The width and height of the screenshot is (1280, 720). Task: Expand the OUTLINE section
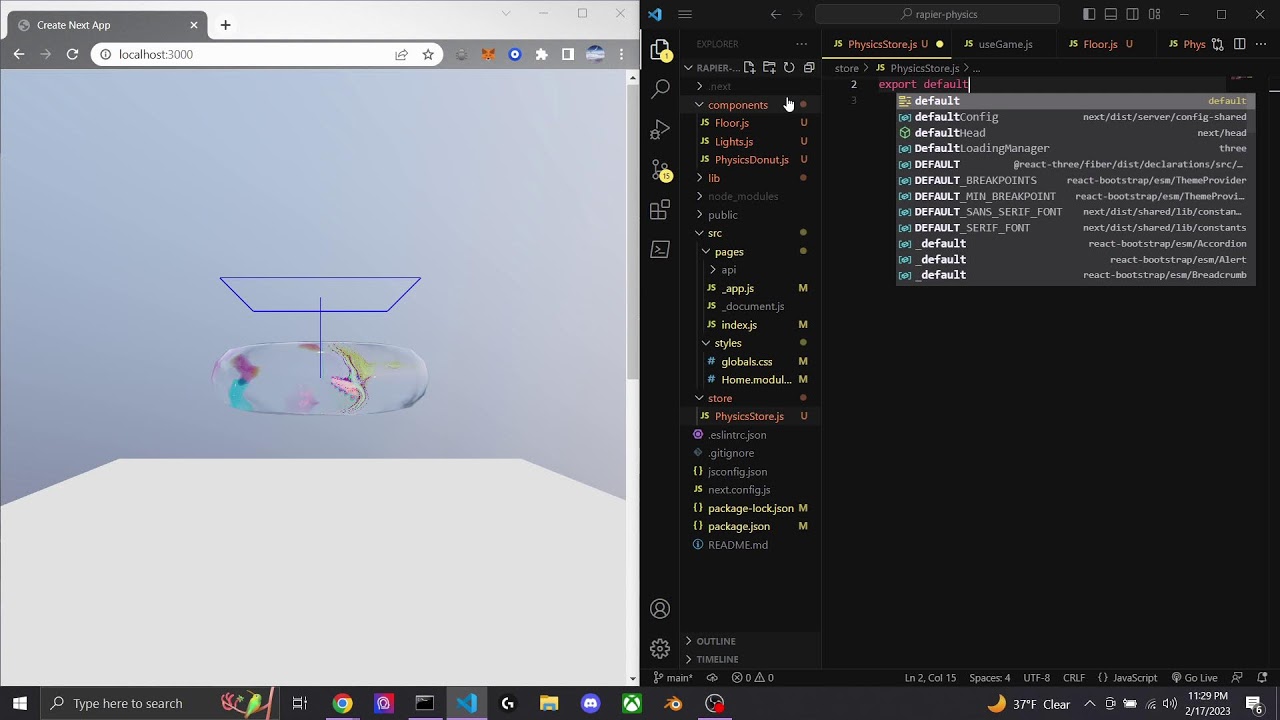tap(716, 641)
